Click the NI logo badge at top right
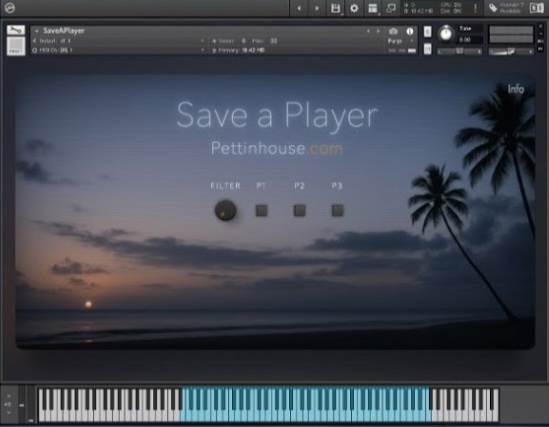This screenshot has width=549, height=427. (536, 8)
